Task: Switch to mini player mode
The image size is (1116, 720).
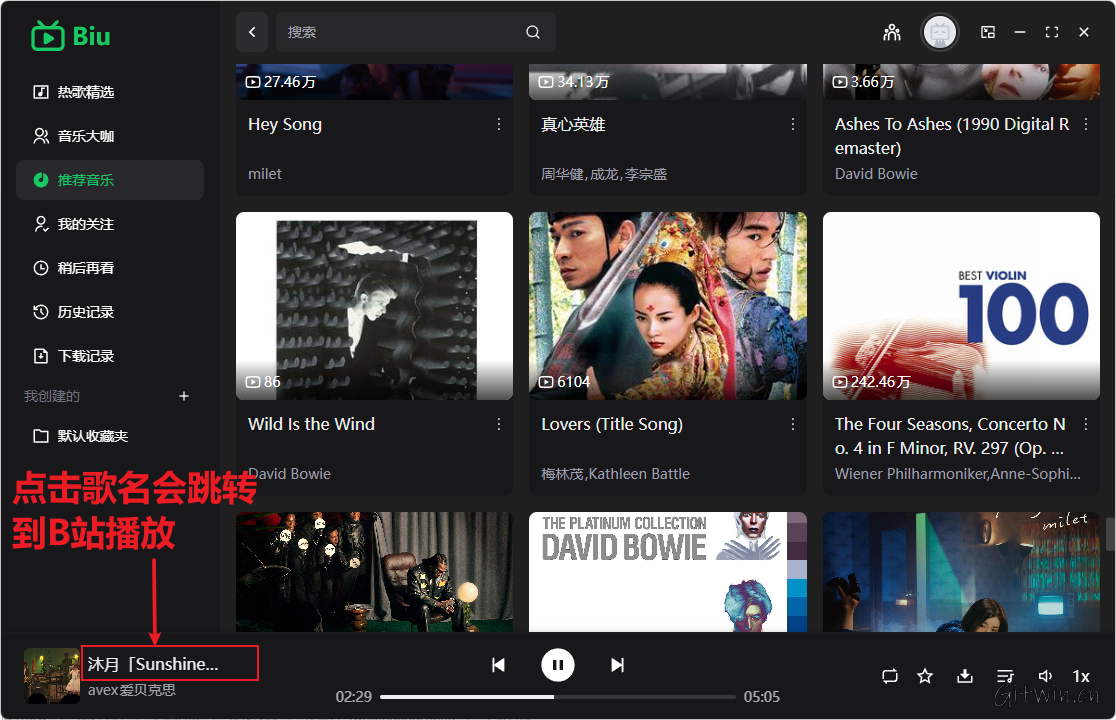Action: coord(988,32)
